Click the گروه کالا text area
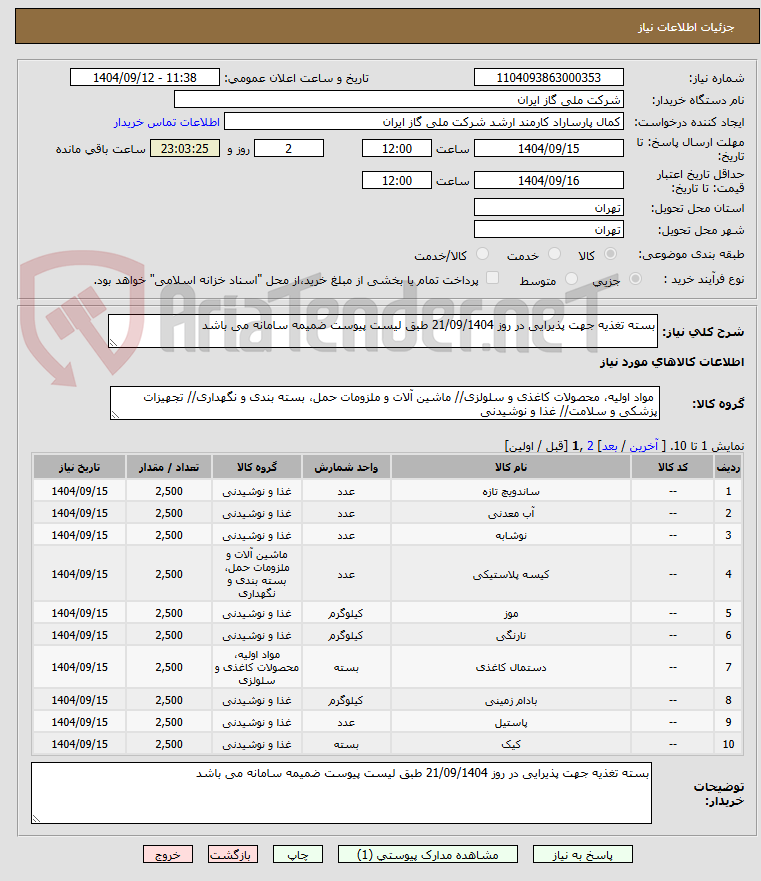 coord(385,403)
